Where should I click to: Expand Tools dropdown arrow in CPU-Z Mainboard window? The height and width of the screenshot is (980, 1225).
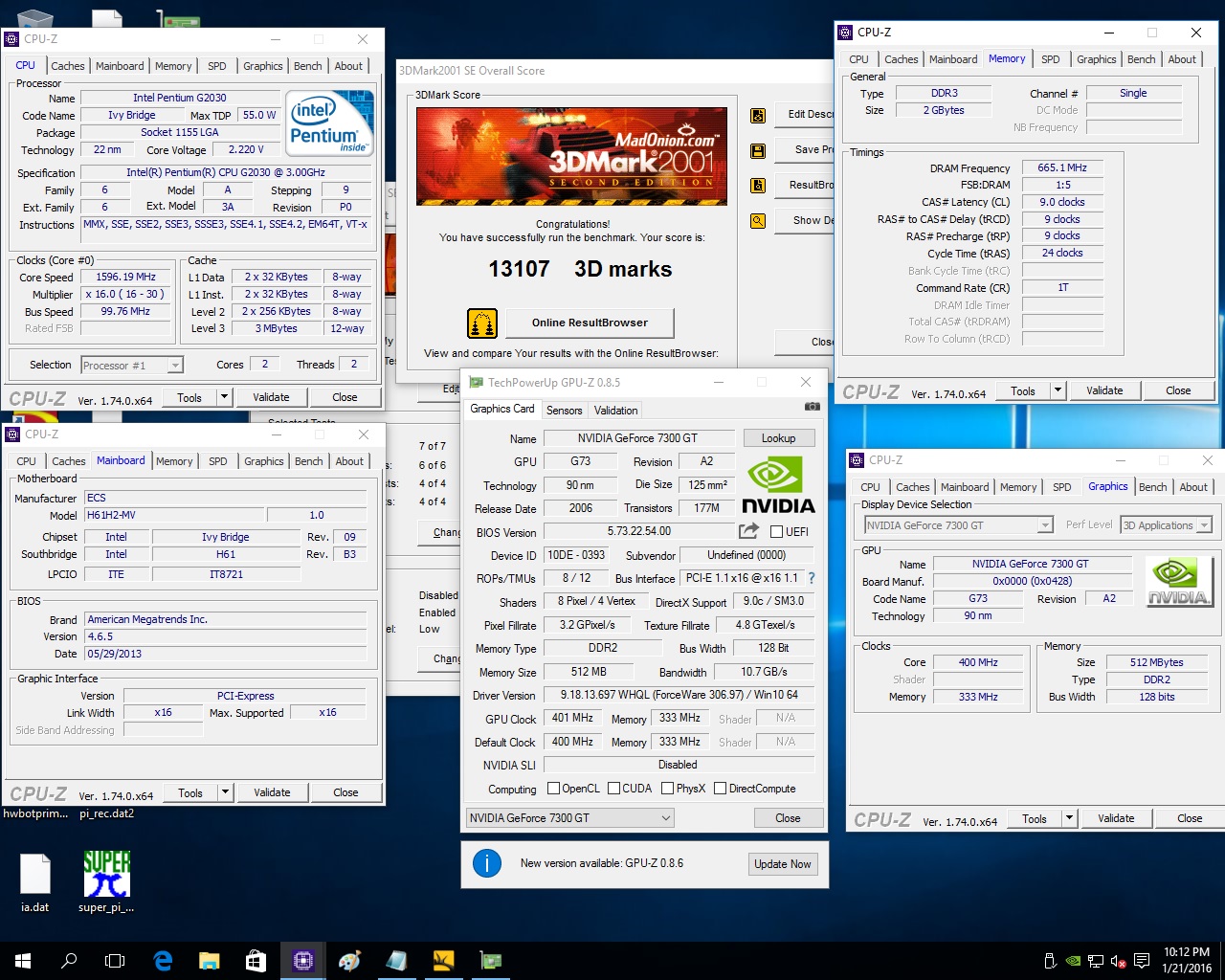(225, 792)
